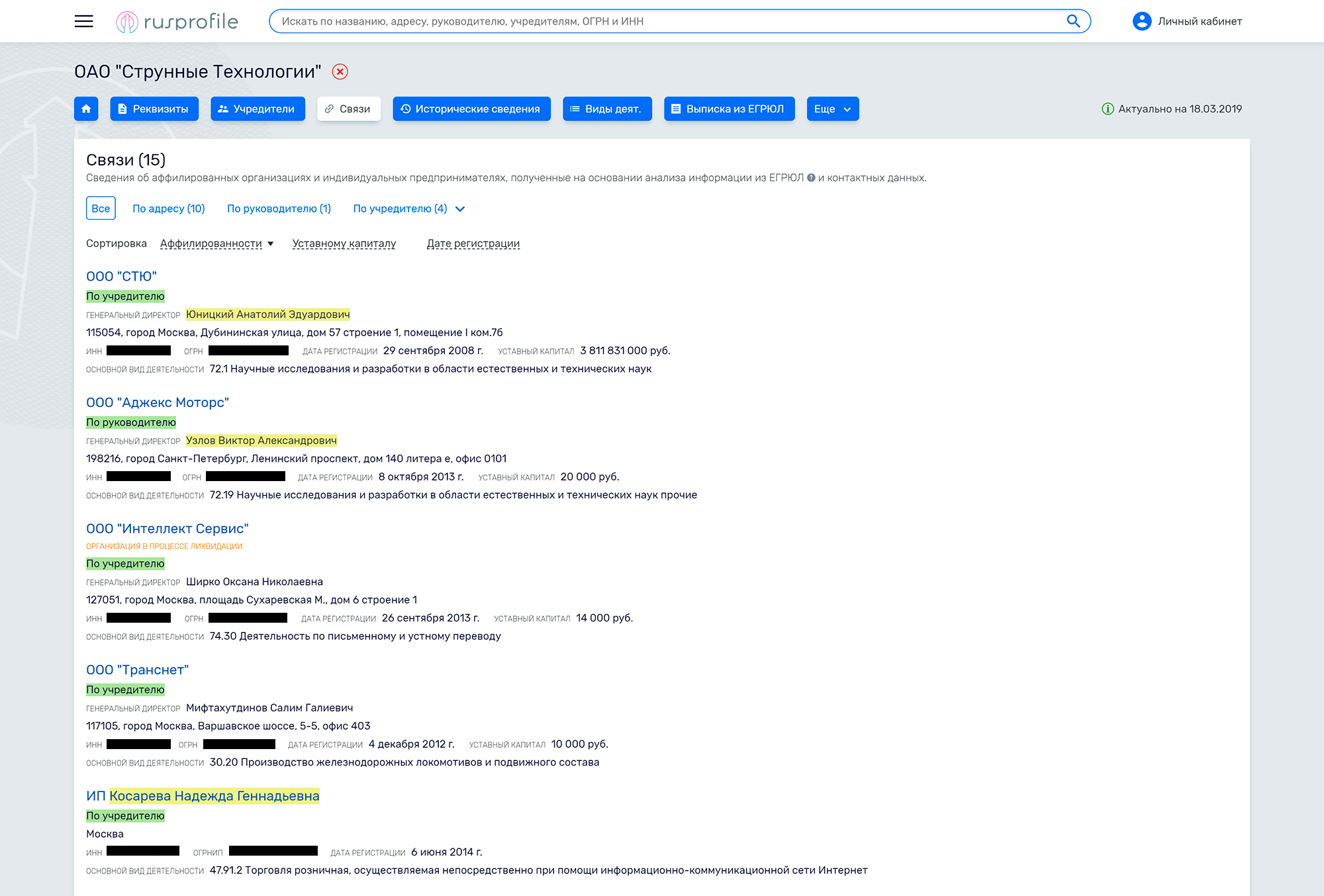Filter connections По руководителю (1)
Image resolution: width=1324 pixels, height=896 pixels.
click(x=279, y=208)
